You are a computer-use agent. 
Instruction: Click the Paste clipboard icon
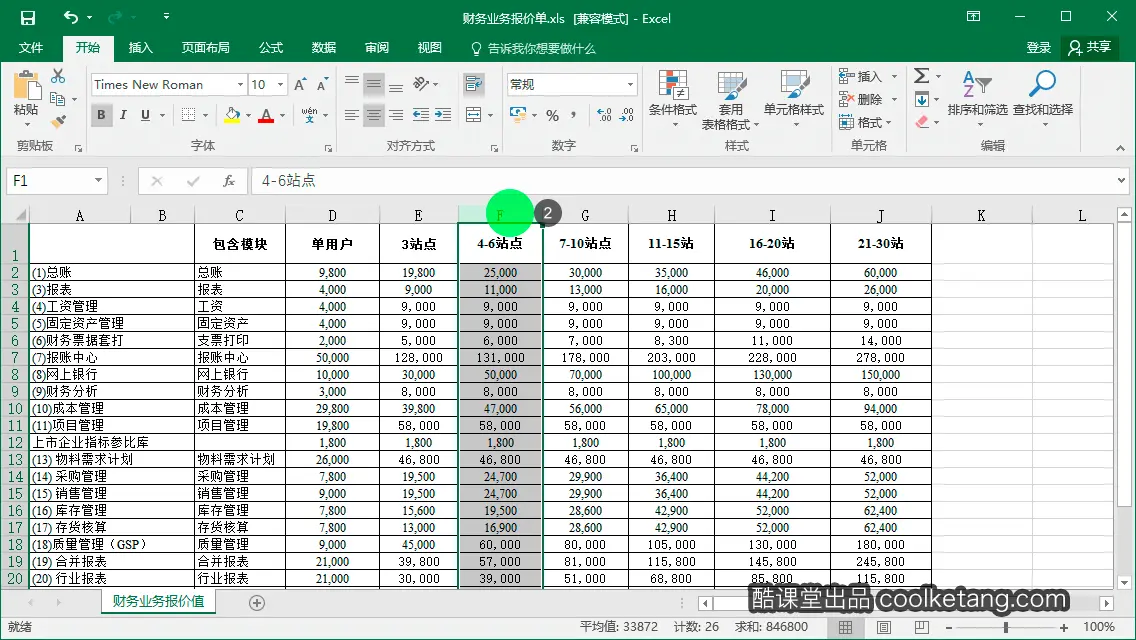coord(27,86)
